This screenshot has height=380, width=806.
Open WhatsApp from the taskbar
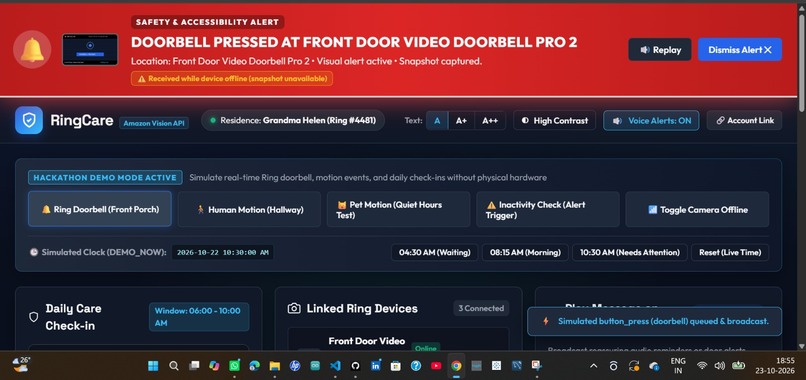234,366
